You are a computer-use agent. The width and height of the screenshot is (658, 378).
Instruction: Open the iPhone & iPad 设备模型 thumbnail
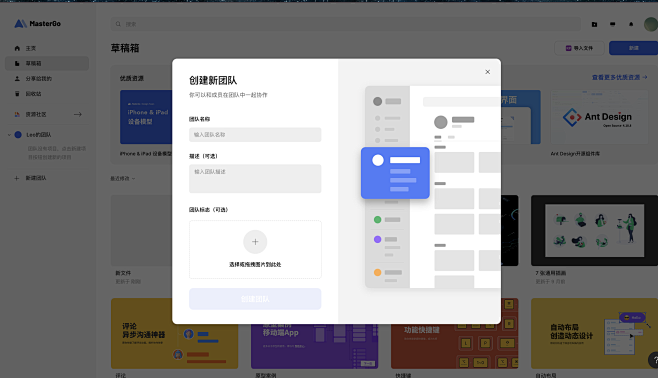point(146,117)
